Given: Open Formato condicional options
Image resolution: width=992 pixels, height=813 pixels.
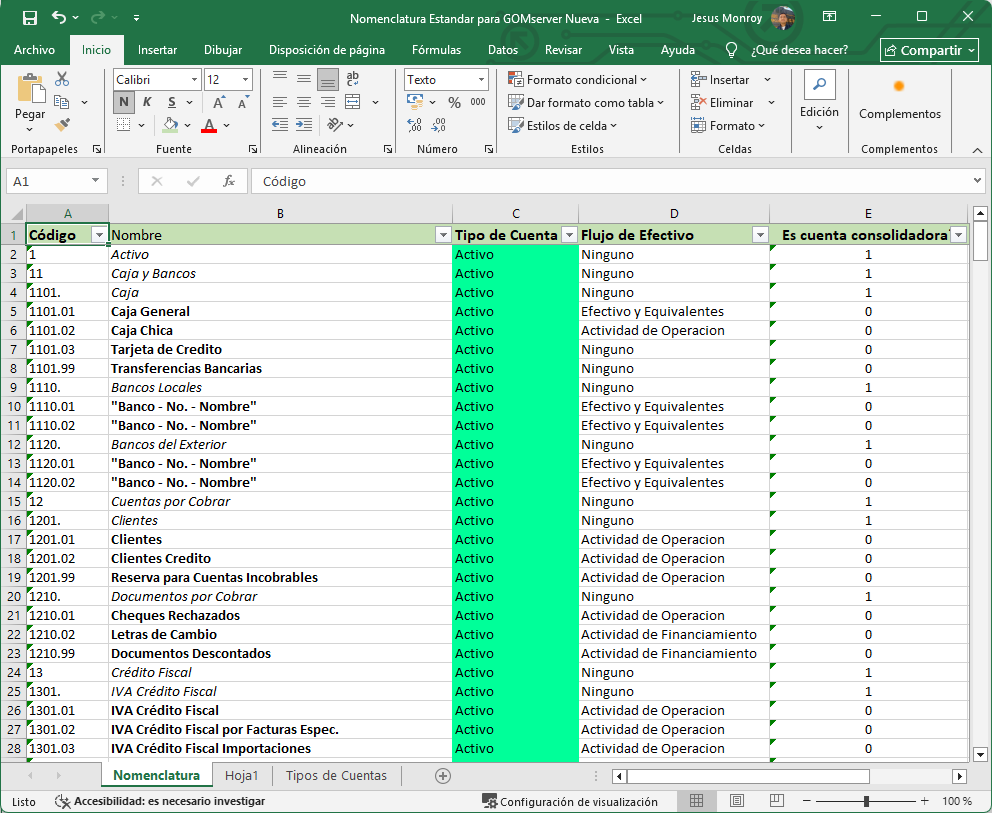Looking at the screenshot, I should click(577, 79).
